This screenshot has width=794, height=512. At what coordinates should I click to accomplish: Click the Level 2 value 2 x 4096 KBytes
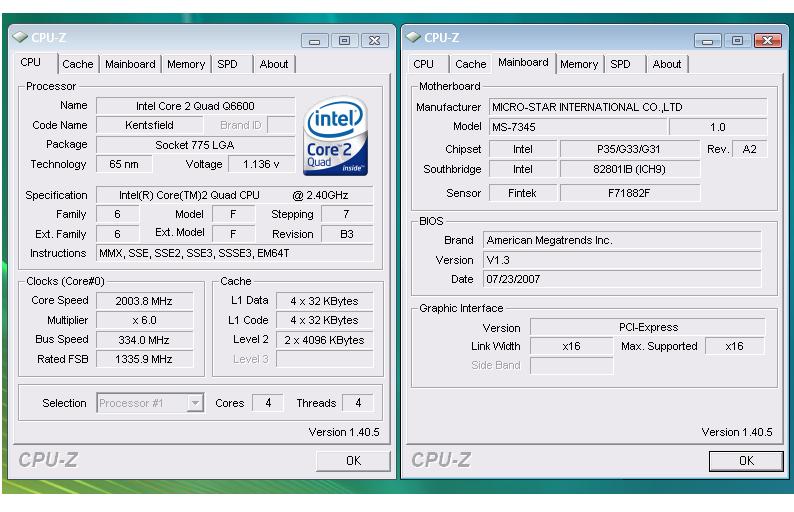325,340
